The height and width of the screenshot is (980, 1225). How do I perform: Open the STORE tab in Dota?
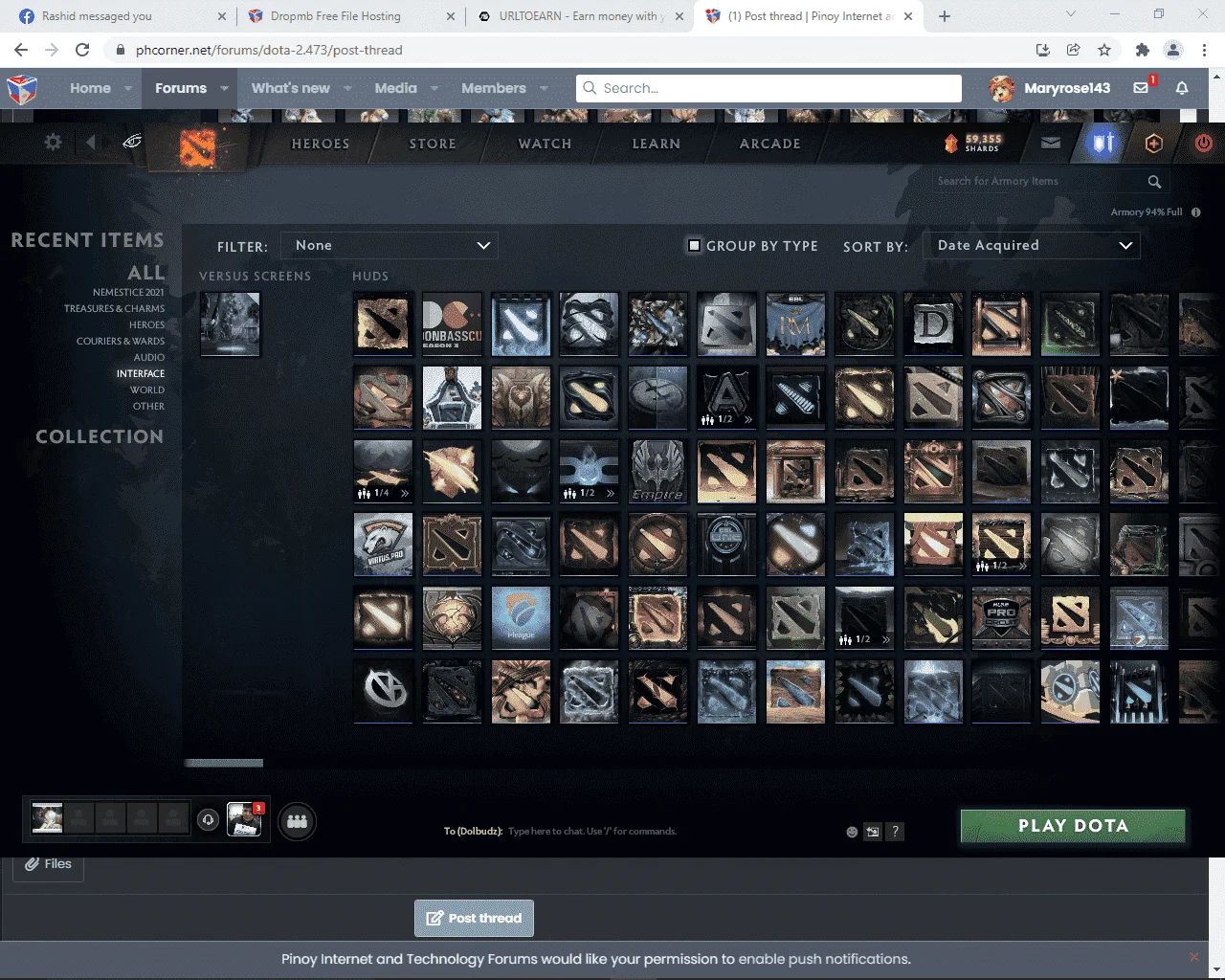tap(433, 144)
